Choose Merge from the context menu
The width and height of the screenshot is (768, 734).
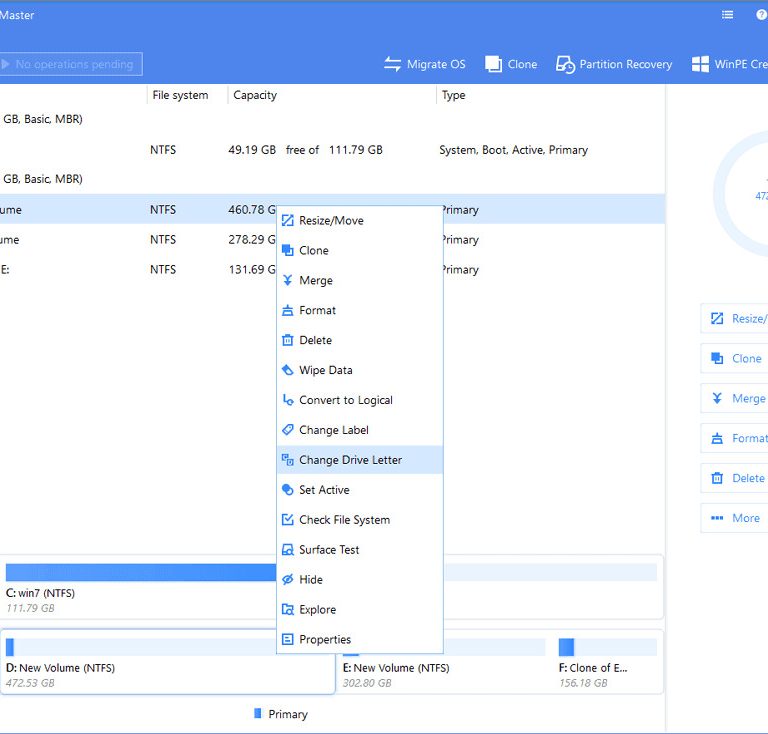click(x=360, y=280)
